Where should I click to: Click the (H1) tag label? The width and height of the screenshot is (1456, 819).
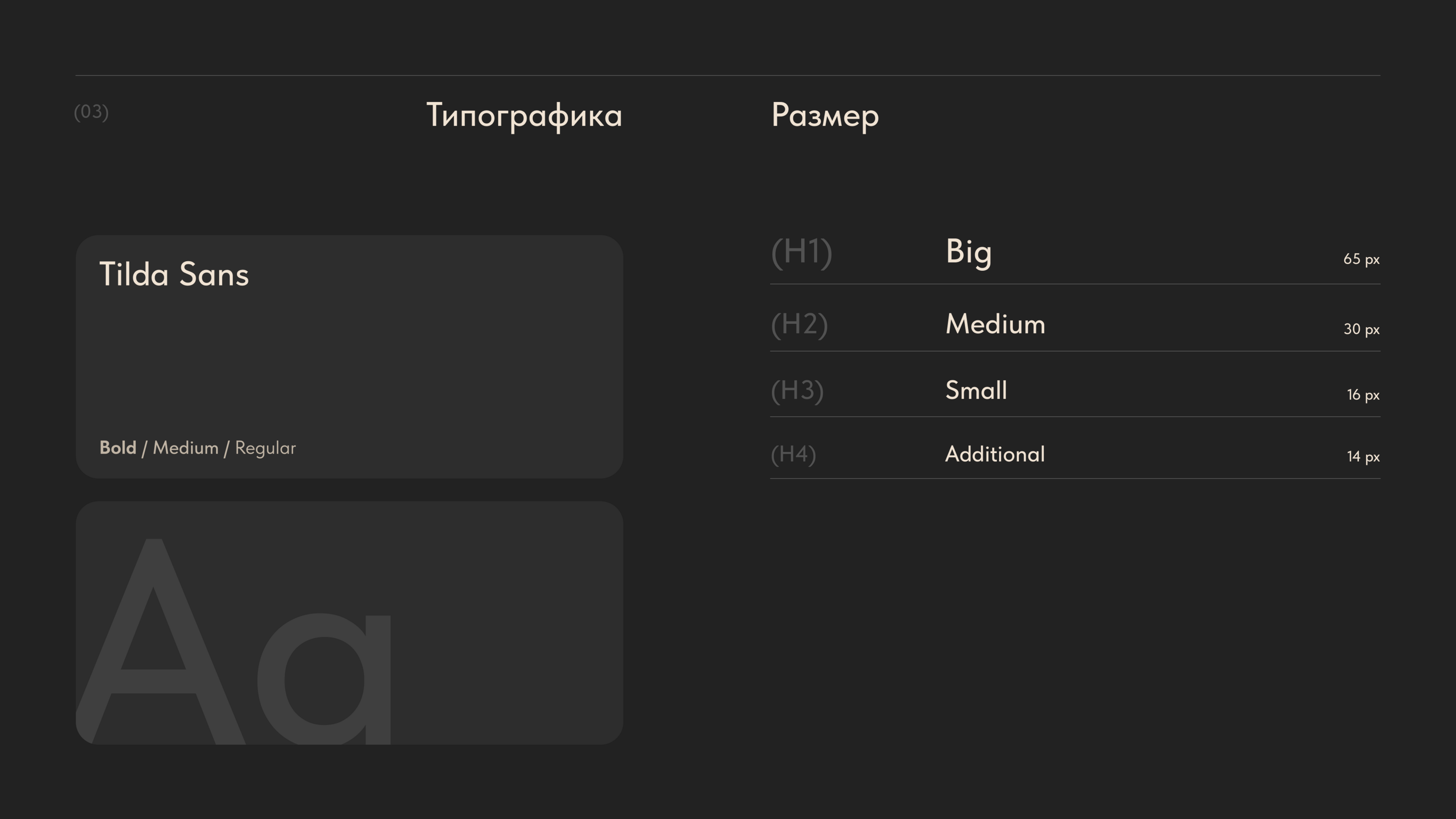801,252
